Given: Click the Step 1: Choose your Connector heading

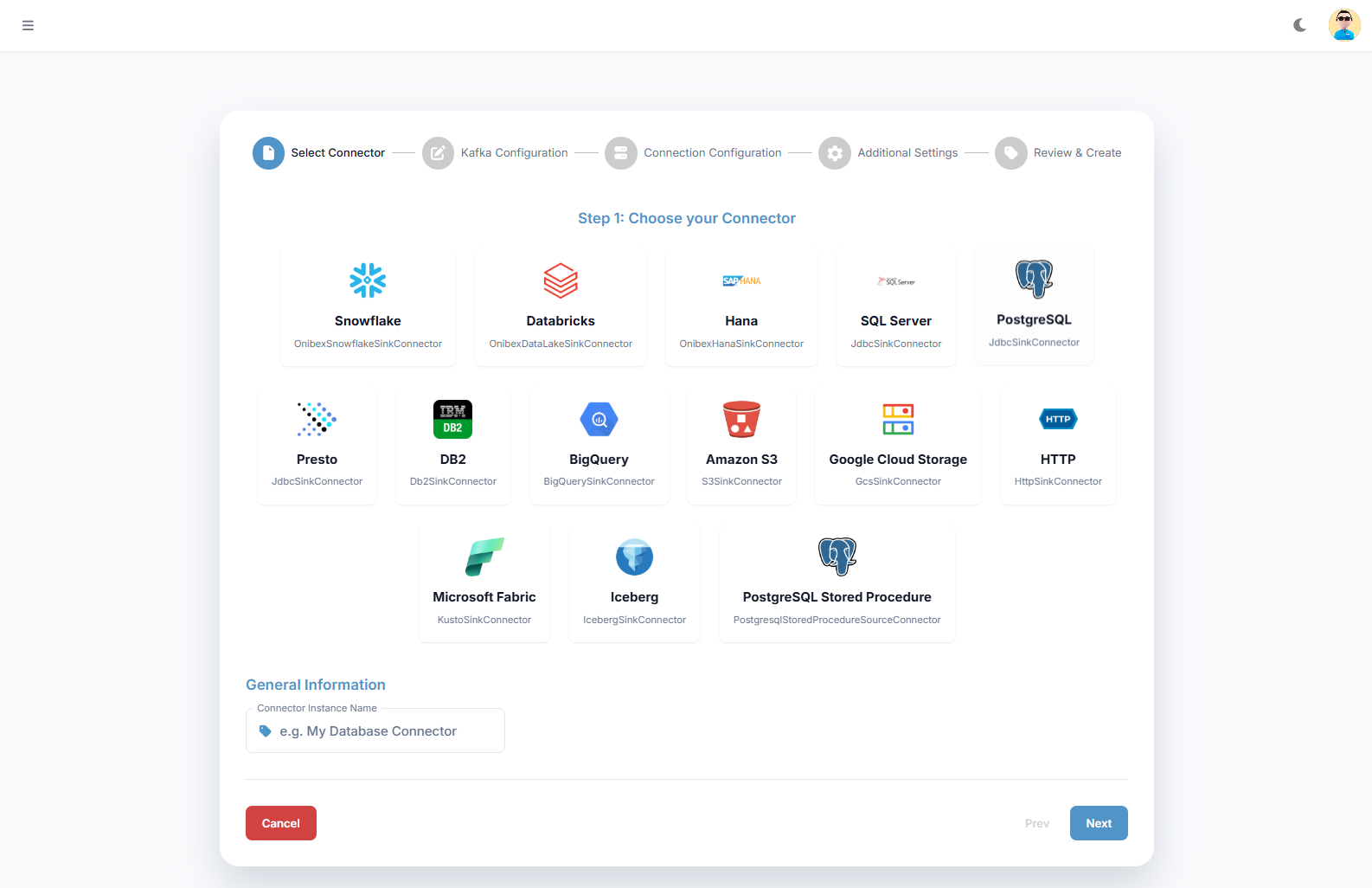Looking at the screenshot, I should (x=687, y=218).
